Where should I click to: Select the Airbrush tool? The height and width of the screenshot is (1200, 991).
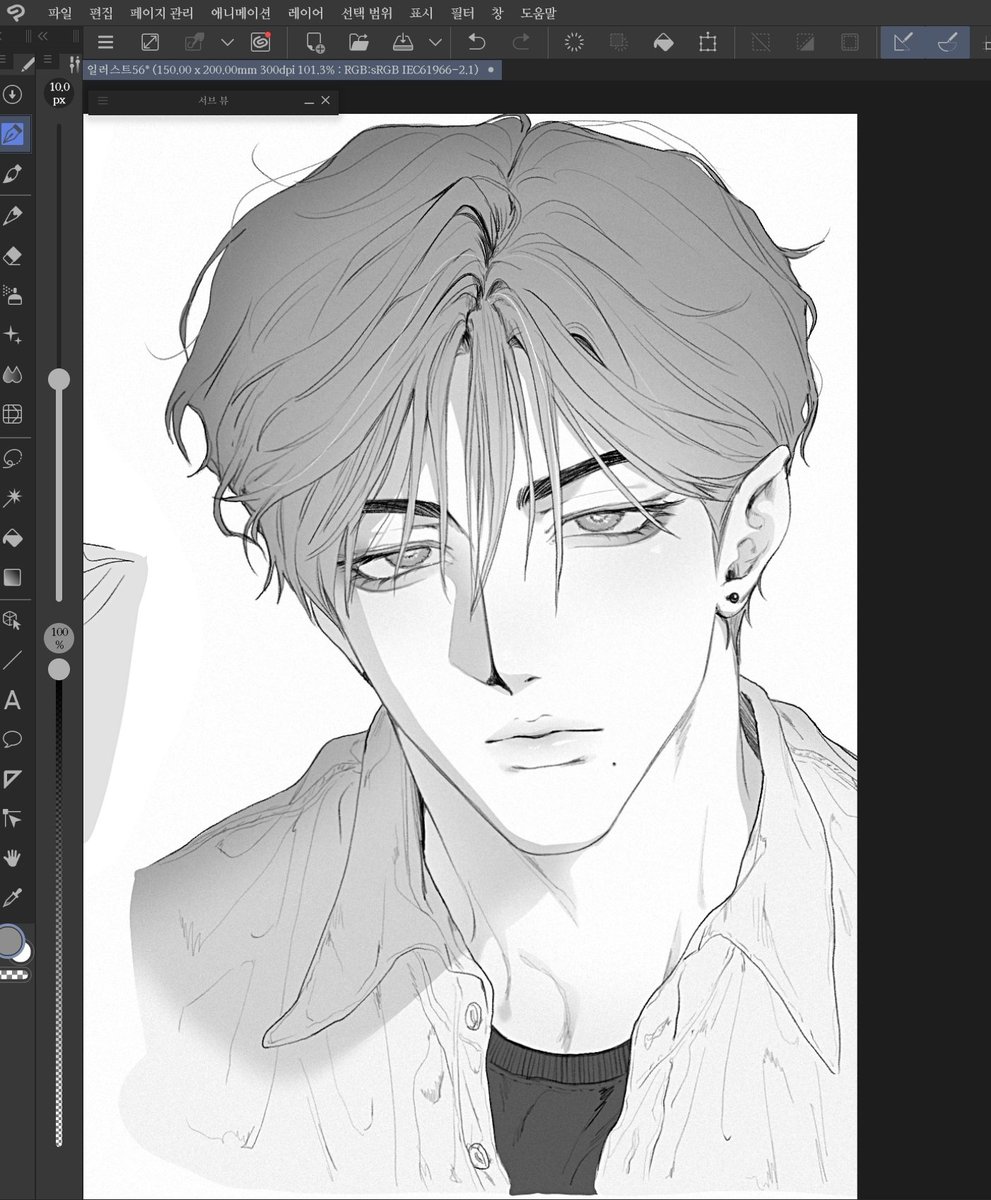pos(13,295)
